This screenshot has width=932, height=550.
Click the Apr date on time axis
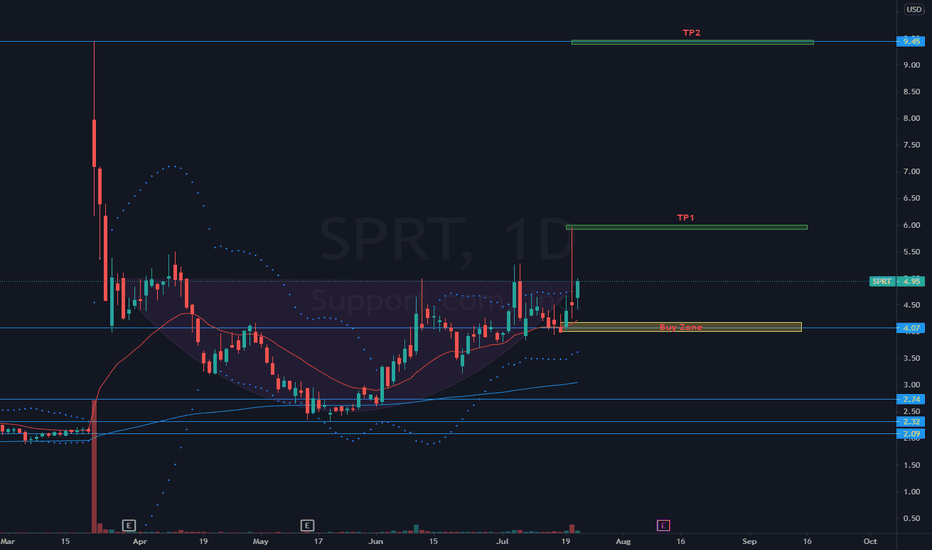pos(140,541)
